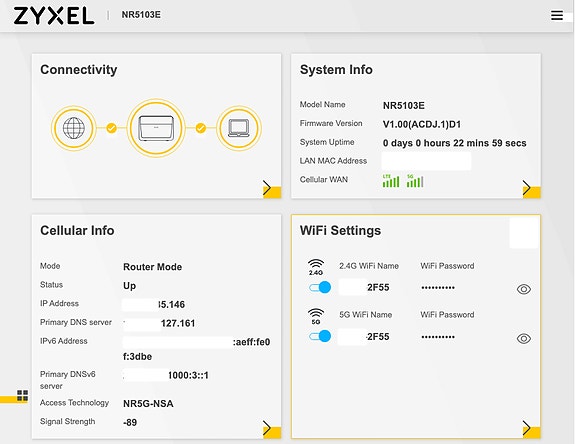The height and width of the screenshot is (444, 575).
Task: Click the check mark between globe and router
Action: coord(111,128)
